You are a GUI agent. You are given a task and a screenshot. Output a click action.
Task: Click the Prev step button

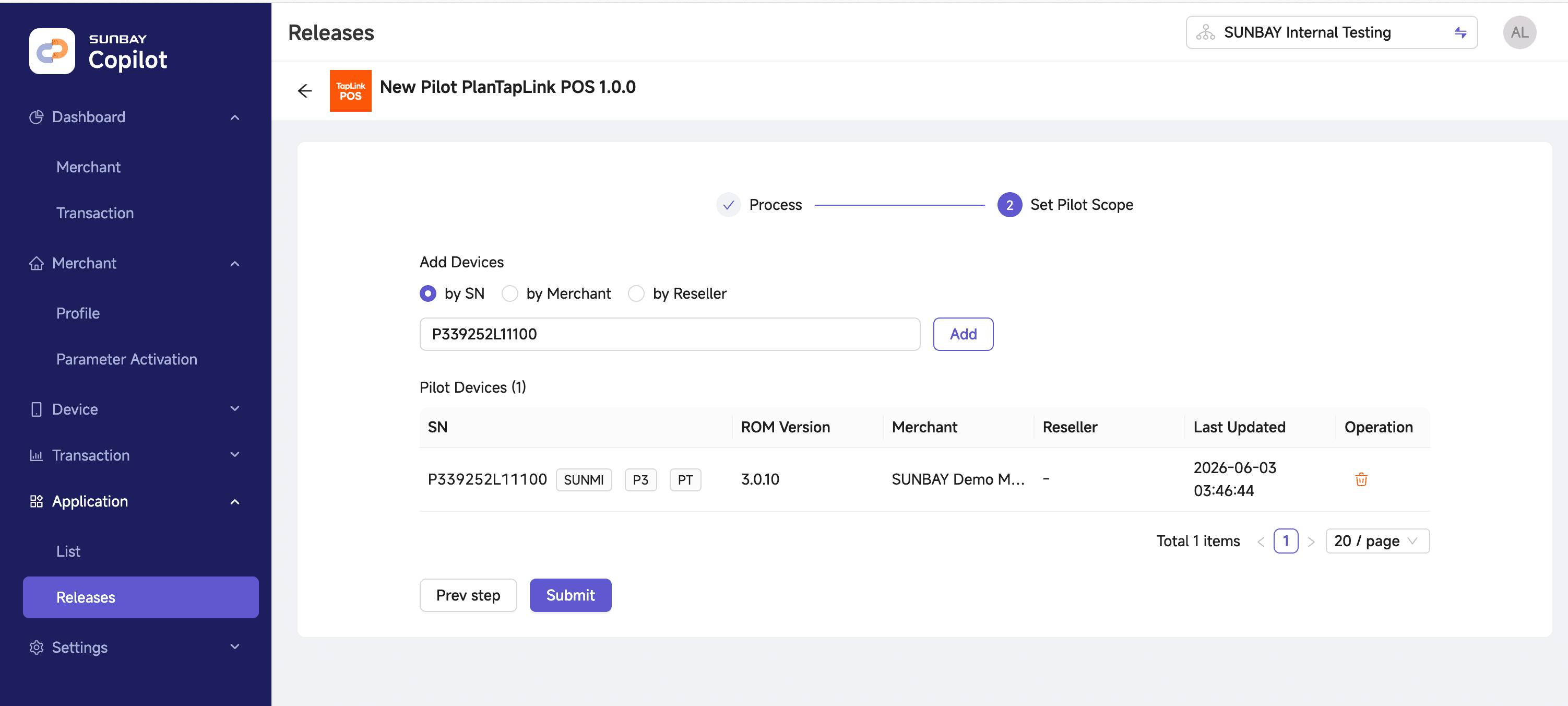coord(468,595)
